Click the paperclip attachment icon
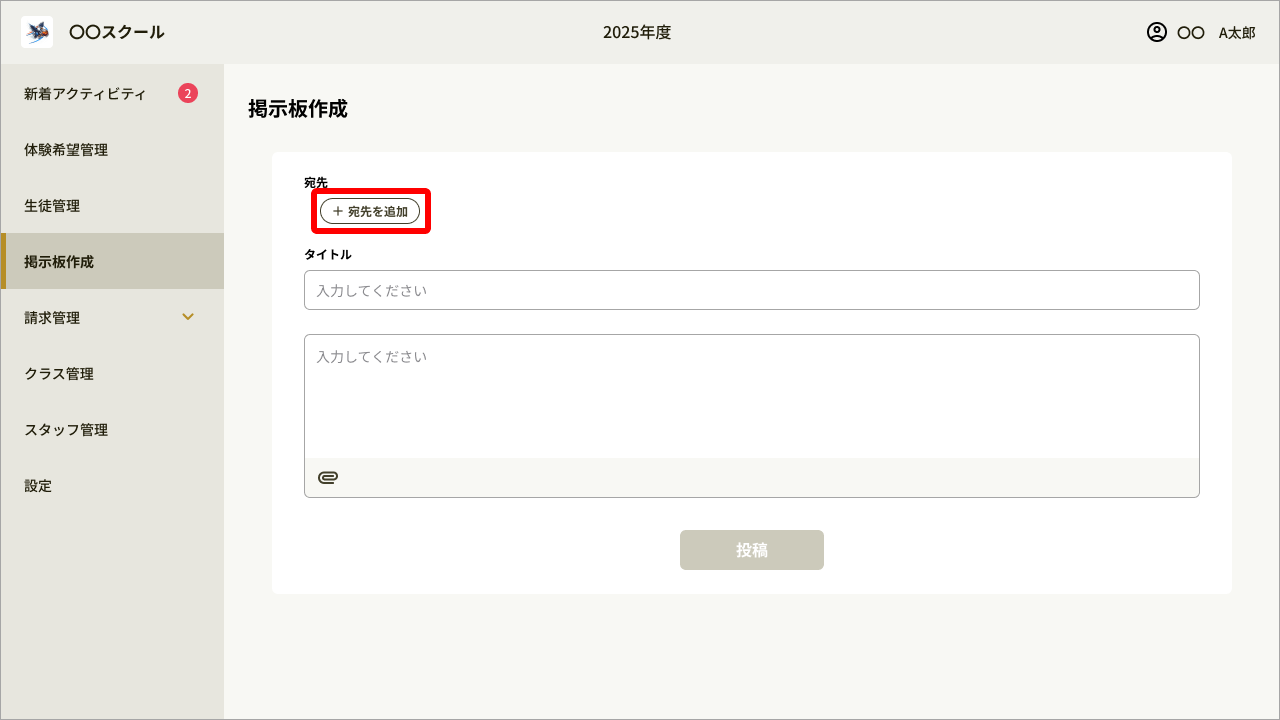 (x=327, y=477)
